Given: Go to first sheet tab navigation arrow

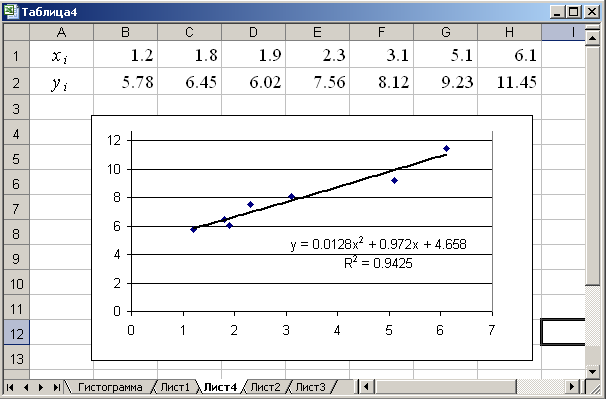Looking at the screenshot, I should click(x=10, y=387).
